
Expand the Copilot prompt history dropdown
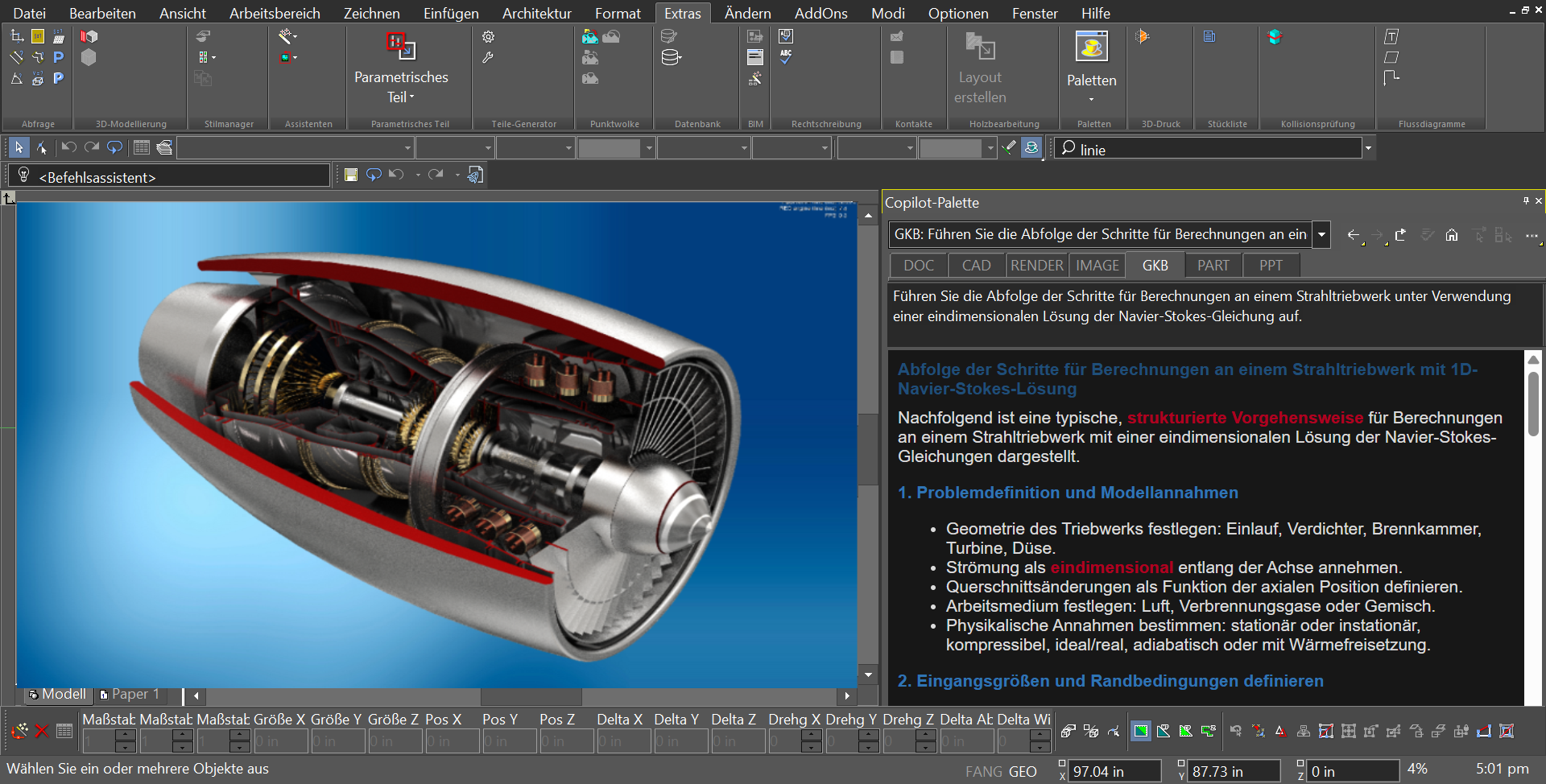[x=1321, y=235]
